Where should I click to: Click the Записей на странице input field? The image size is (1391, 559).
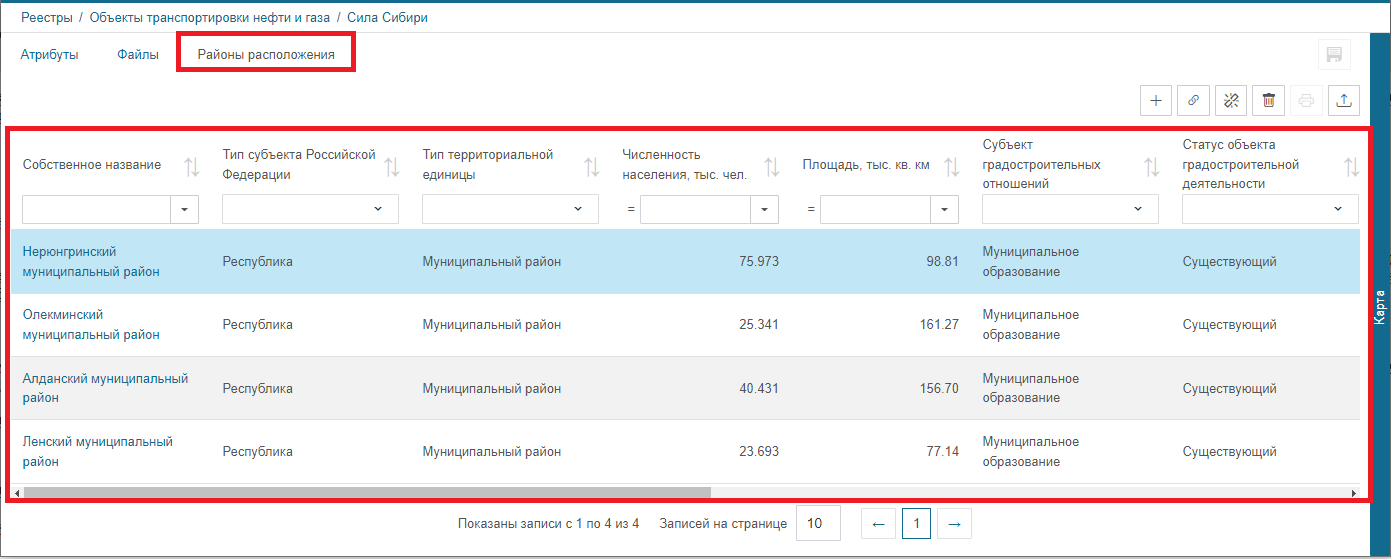pyautogui.click(x=817, y=523)
